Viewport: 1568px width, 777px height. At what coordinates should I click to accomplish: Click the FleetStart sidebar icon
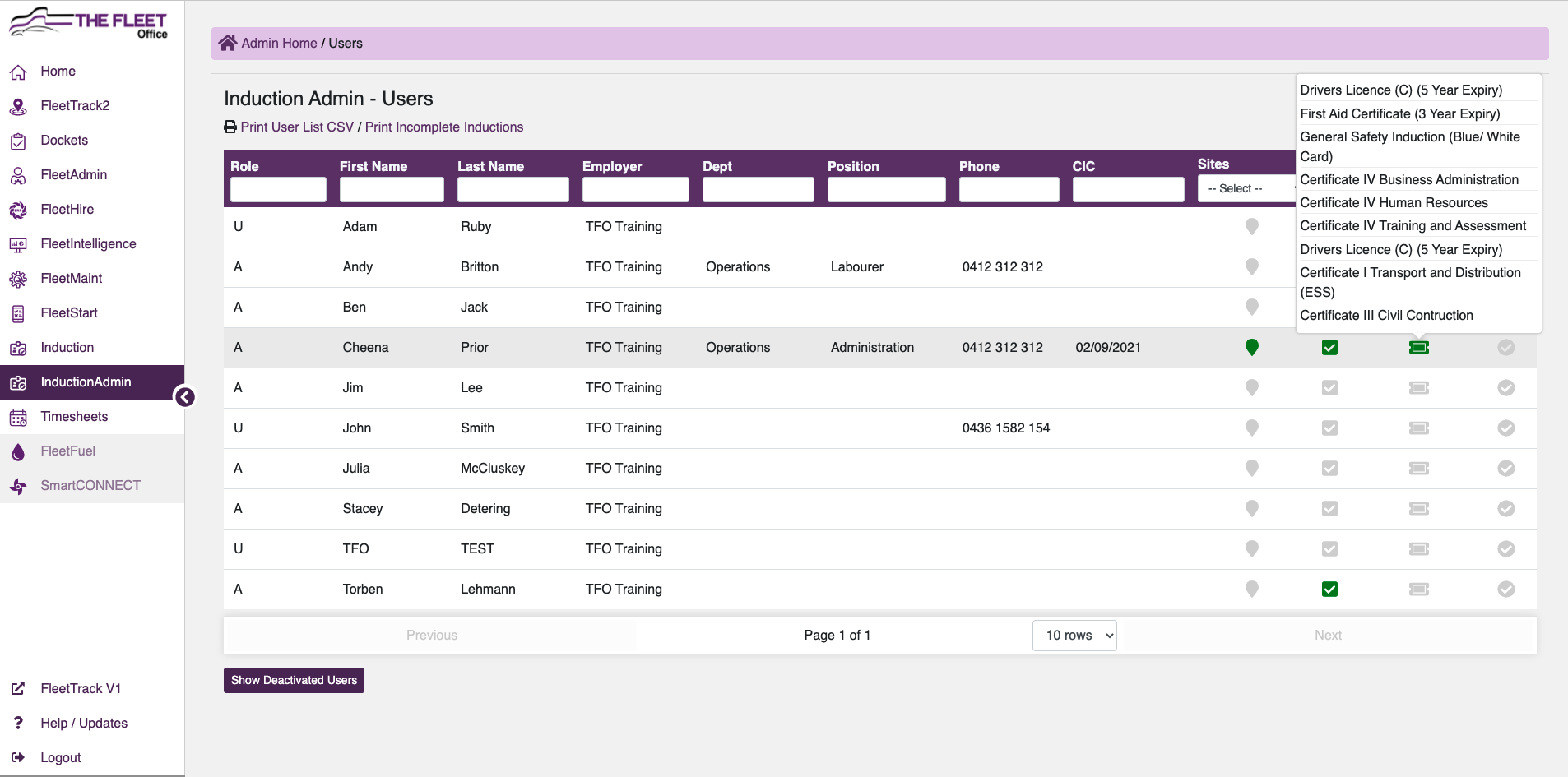(18, 313)
